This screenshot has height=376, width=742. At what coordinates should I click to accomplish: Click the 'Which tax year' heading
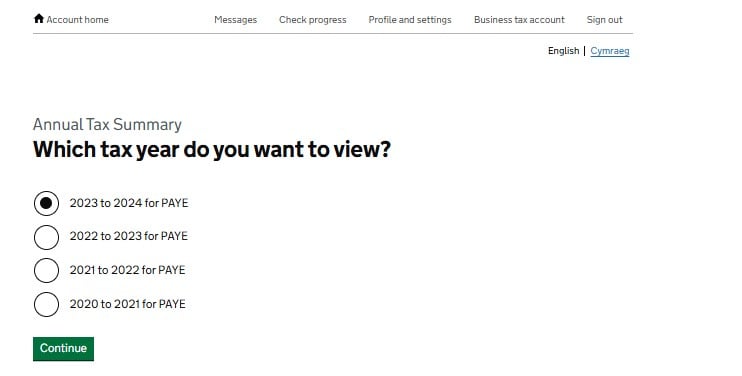pyautogui.click(x=212, y=150)
